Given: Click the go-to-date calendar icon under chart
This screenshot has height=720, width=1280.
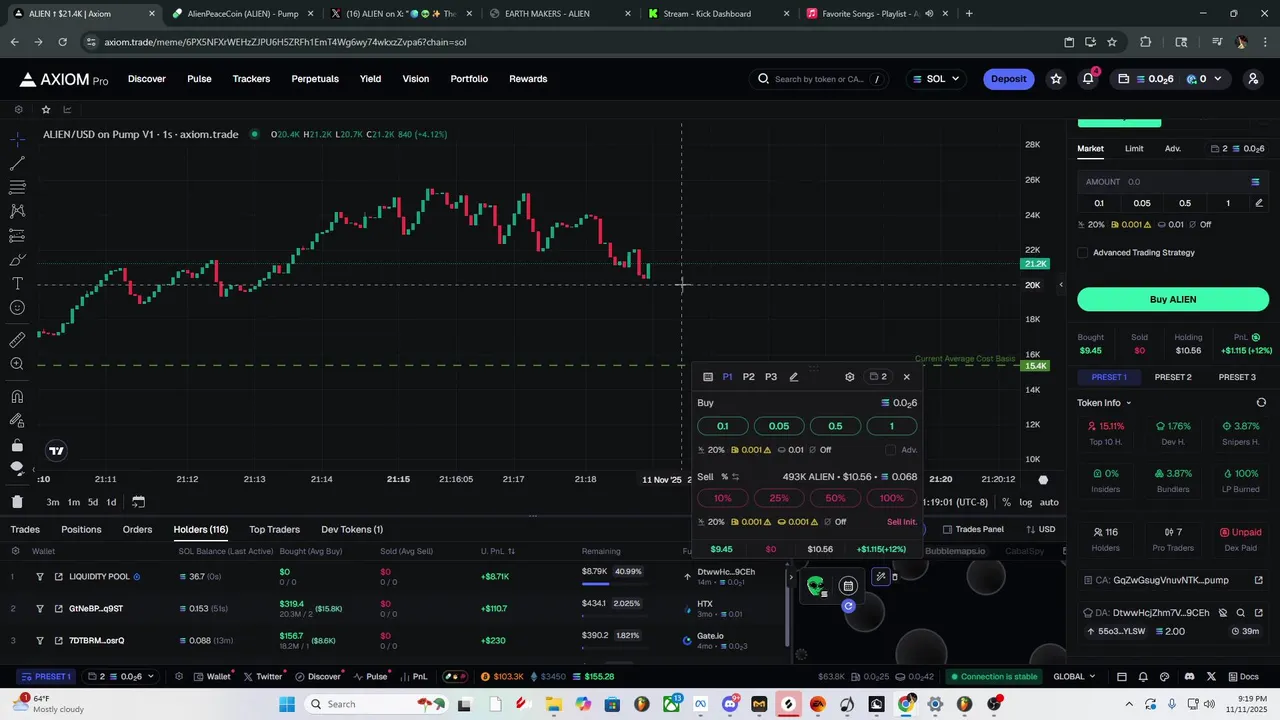Looking at the screenshot, I should coord(138,502).
